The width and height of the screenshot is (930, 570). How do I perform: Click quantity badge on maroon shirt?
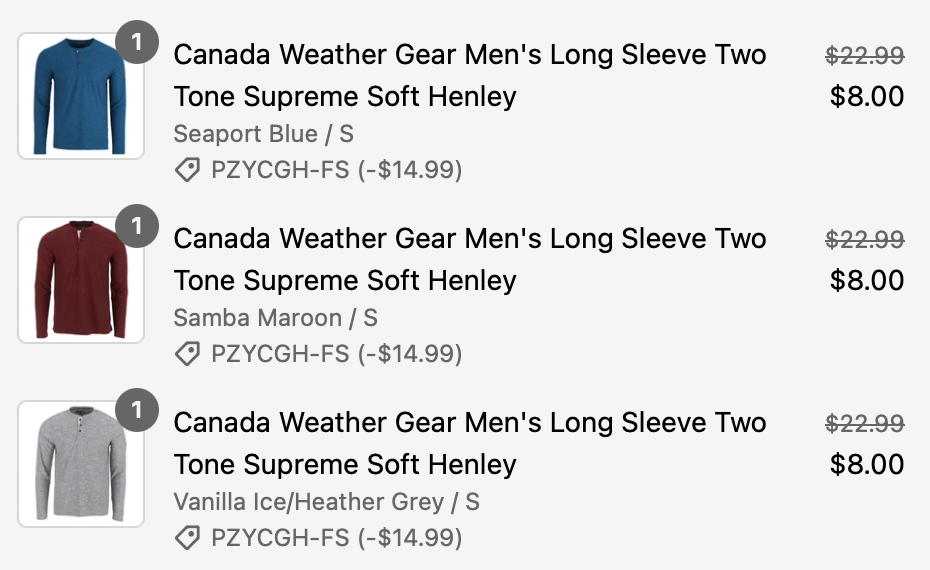pos(137,228)
